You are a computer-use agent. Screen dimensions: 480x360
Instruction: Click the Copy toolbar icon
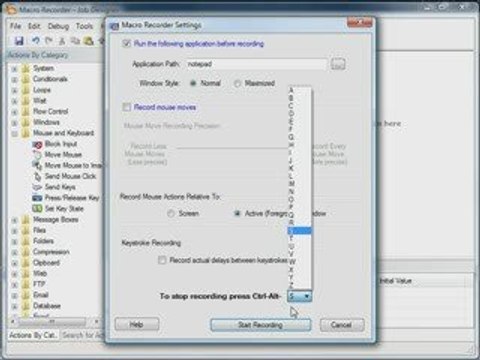click(x=75, y=41)
